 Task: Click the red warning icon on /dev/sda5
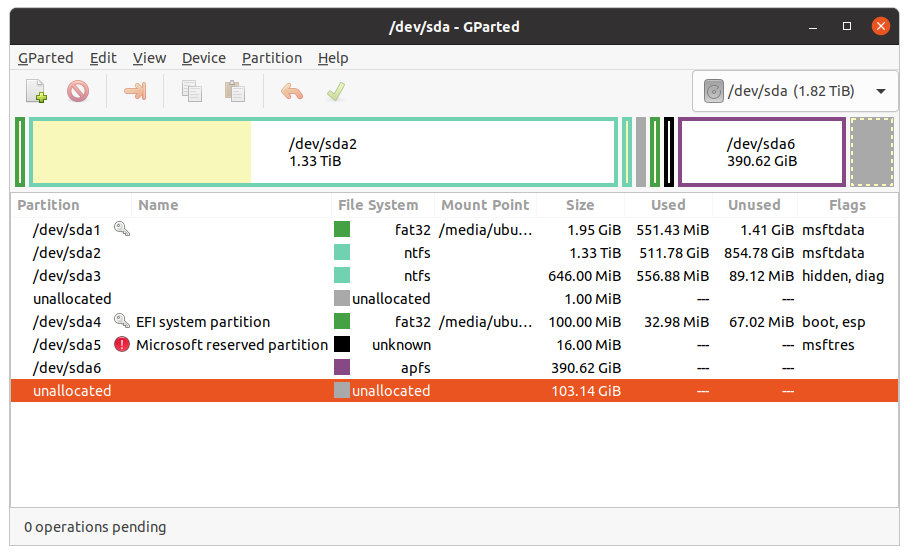(122, 344)
